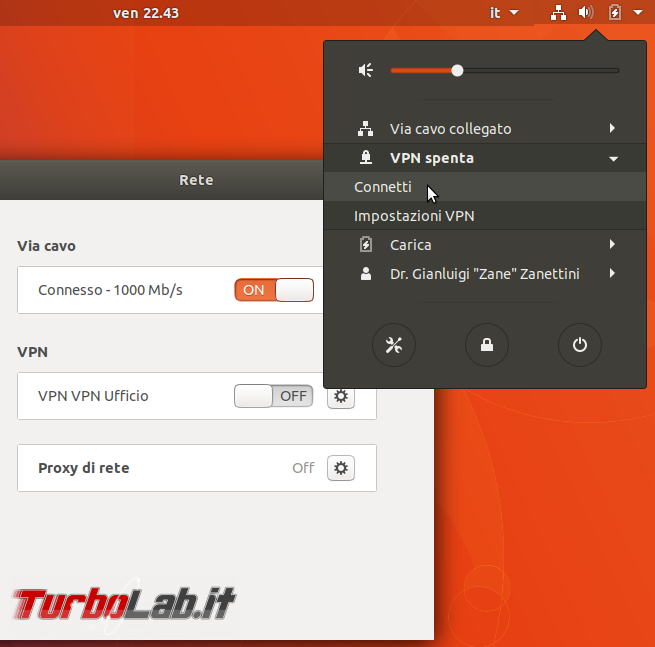This screenshot has width=655, height=647.
Task: Click the VPN spenta menu item
Action: click(x=485, y=158)
